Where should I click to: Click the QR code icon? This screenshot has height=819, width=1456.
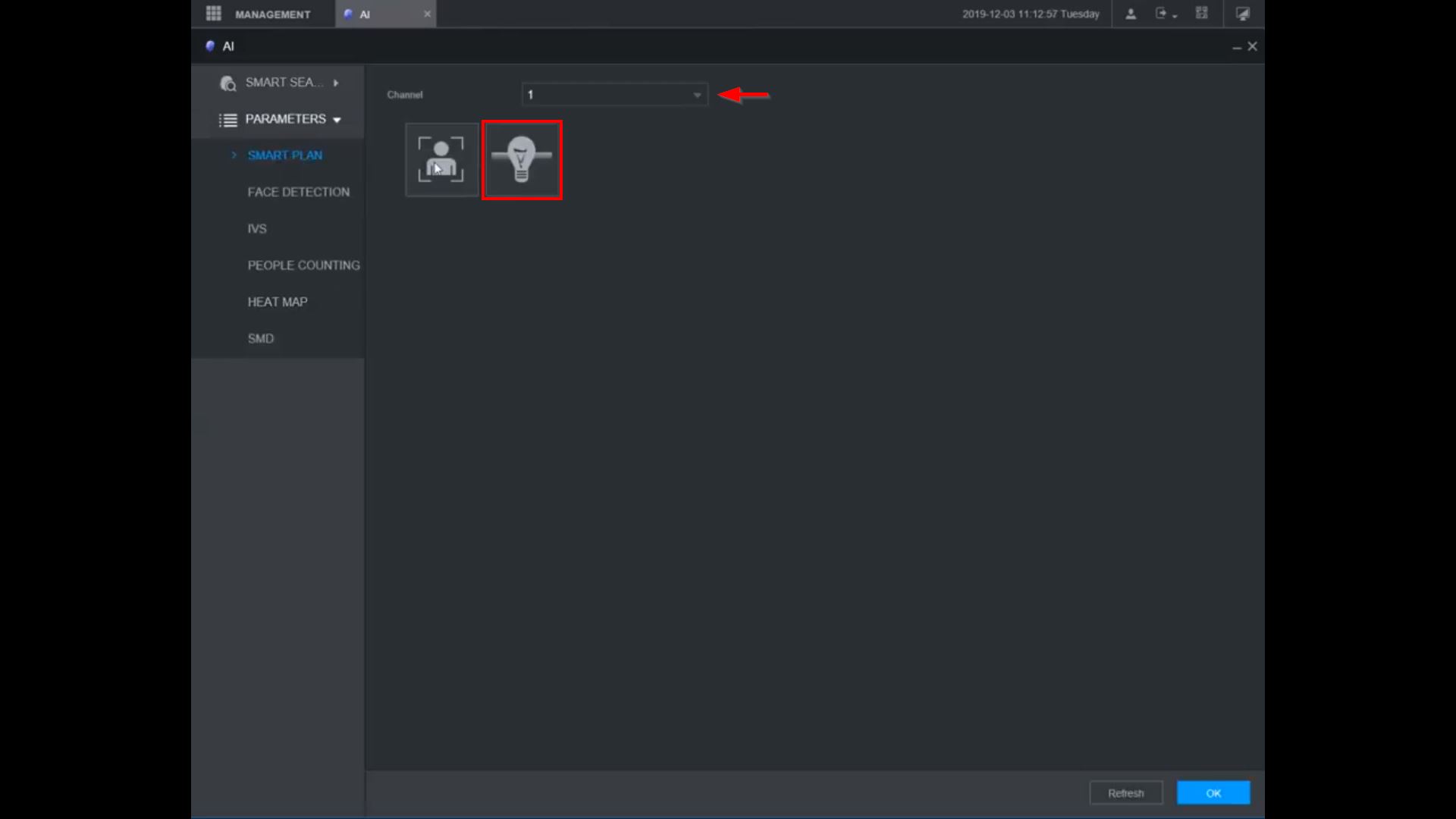(x=1202, y=14)
